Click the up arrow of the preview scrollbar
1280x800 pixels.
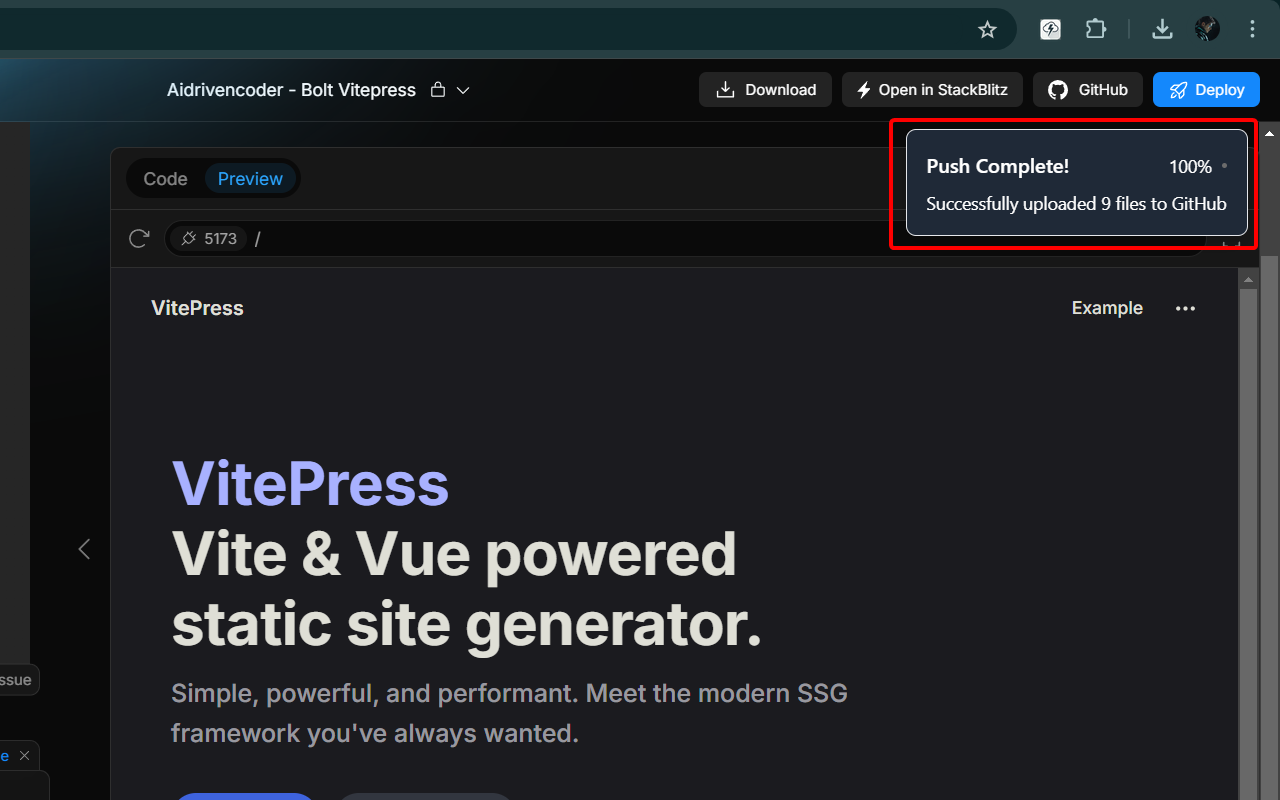tap(1248, 278)
